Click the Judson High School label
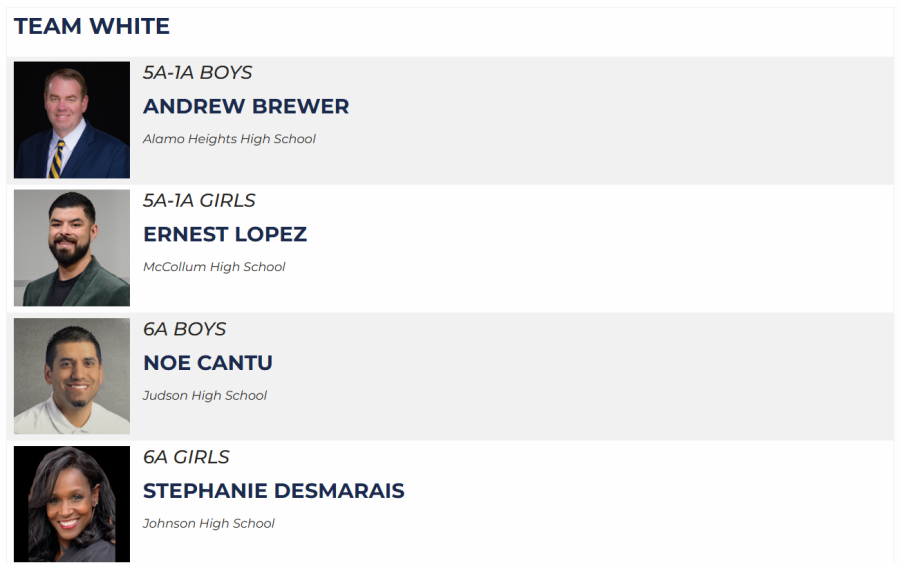 (205, 395)
